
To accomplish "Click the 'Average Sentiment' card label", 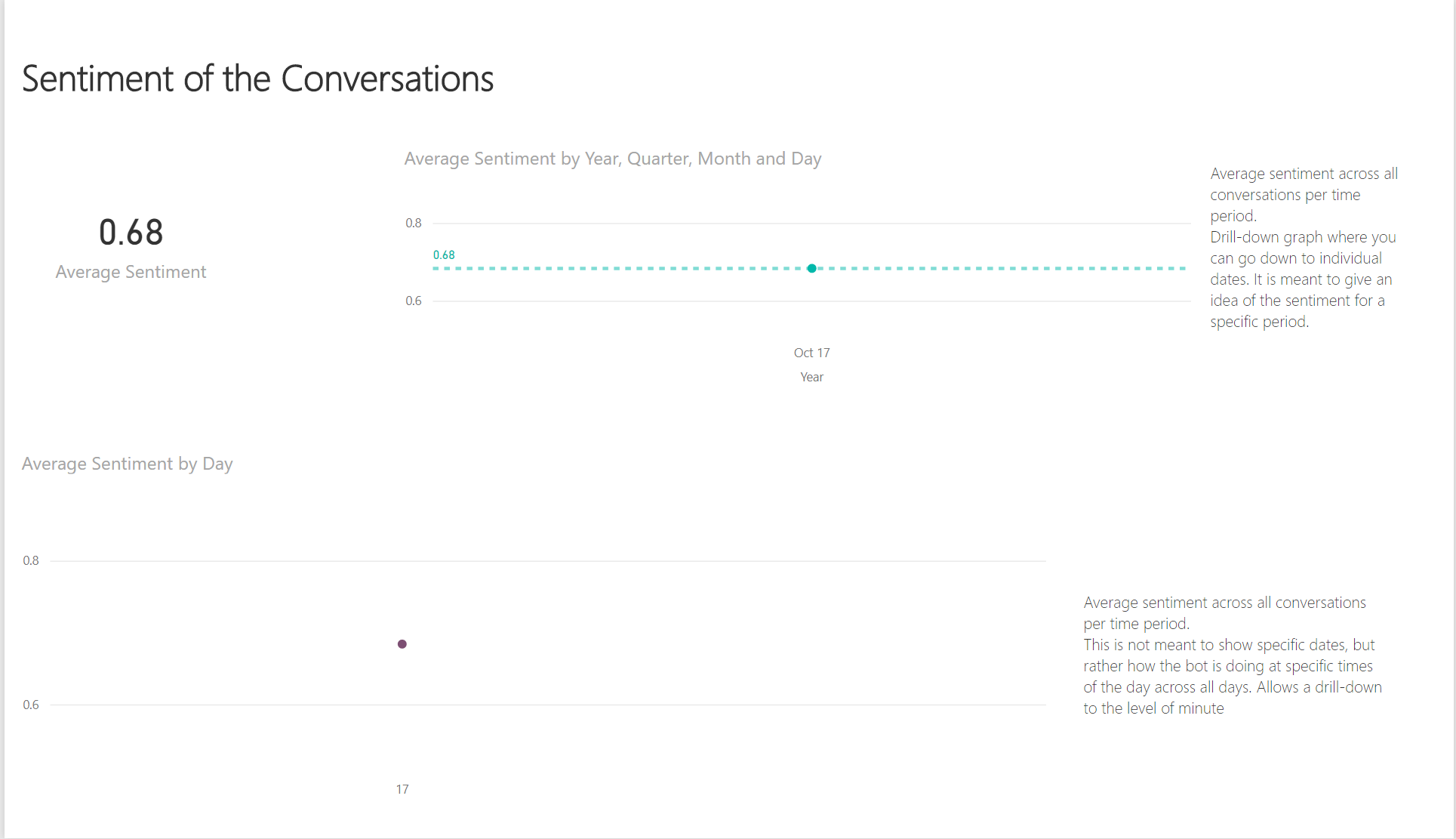I will click(131, 272).
